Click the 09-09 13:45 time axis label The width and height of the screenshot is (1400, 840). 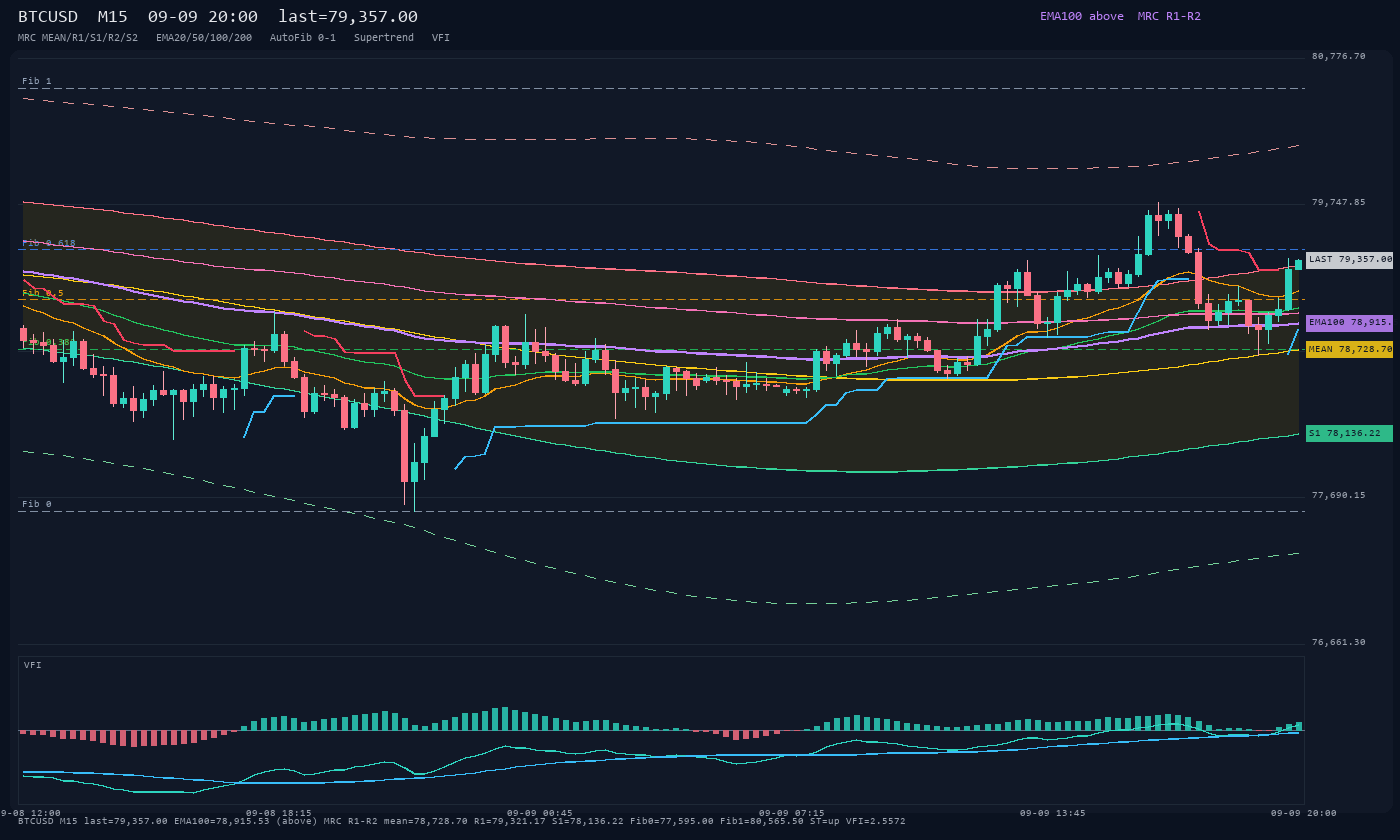(1052, 813)
